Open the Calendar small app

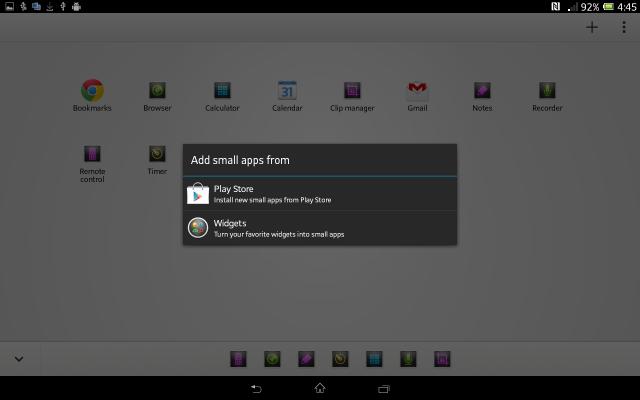[x=287, y=96]
